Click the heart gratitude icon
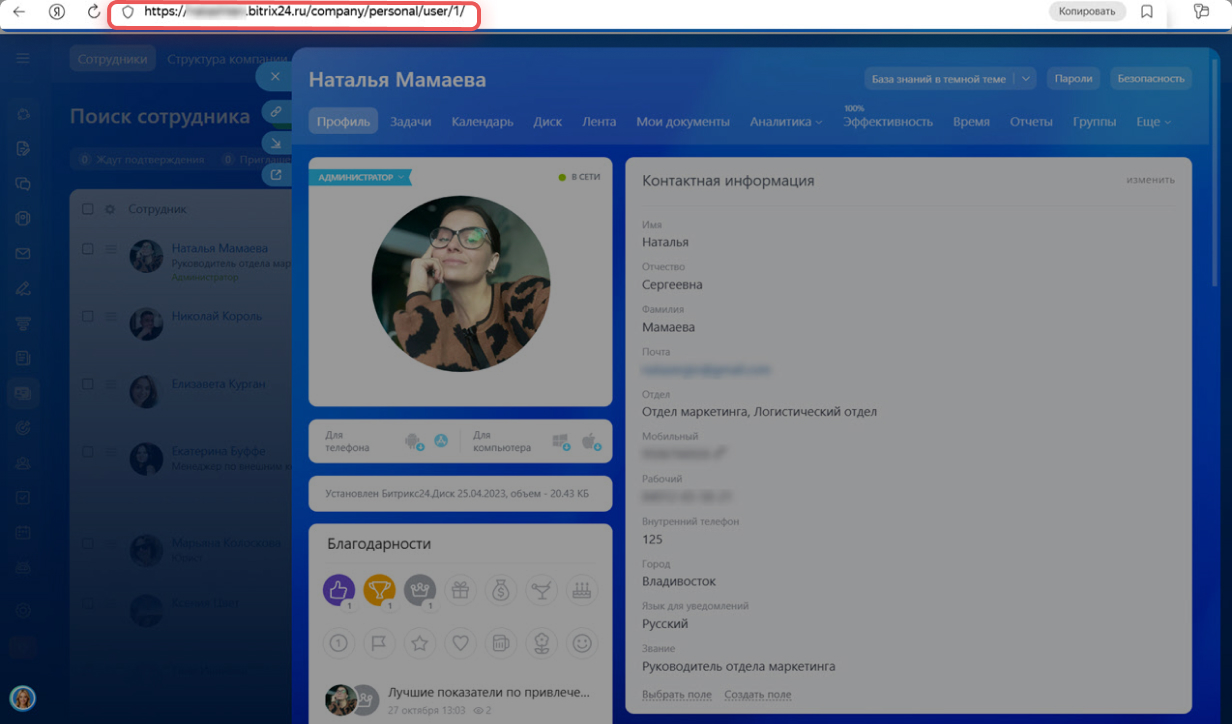This screenshot has width=1232, height=724. point(460,643)
